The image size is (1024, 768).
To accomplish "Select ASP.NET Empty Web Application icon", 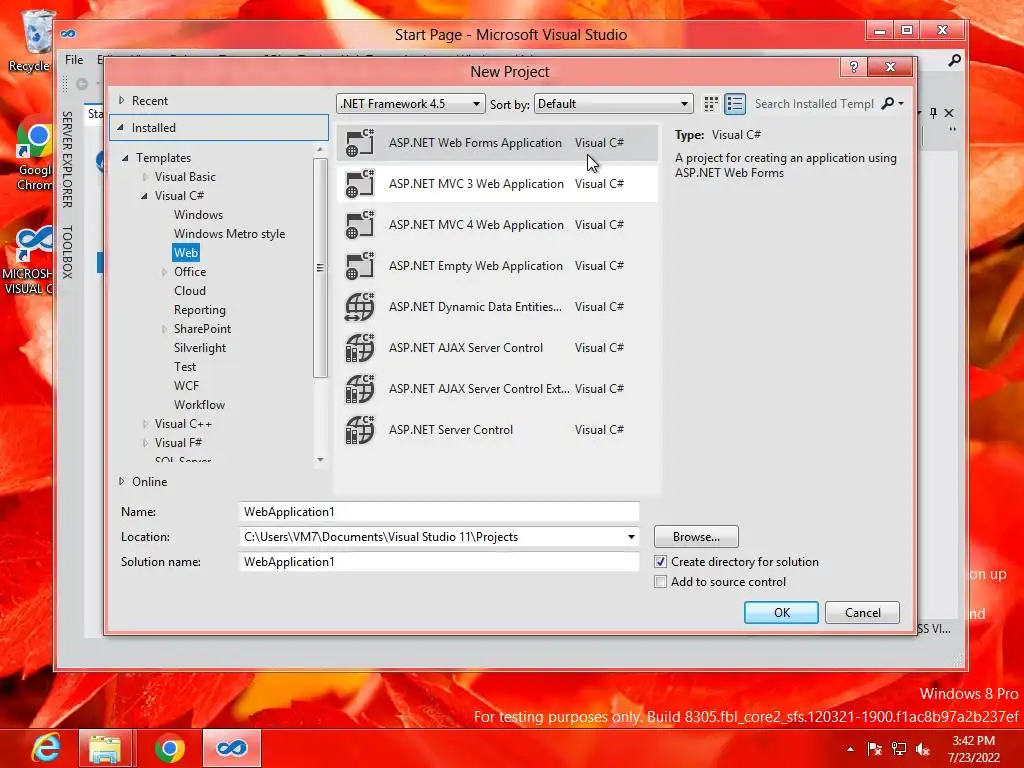I will (359, 266).
